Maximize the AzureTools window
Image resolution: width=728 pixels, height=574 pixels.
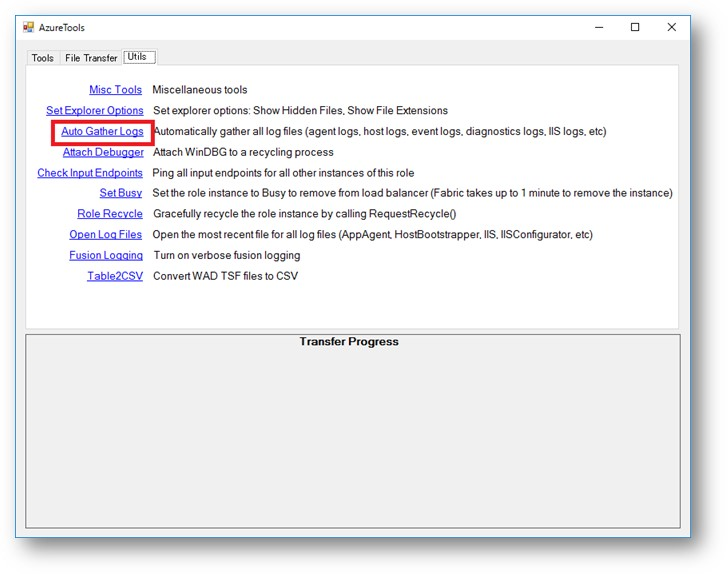click(x=635, y=28)
